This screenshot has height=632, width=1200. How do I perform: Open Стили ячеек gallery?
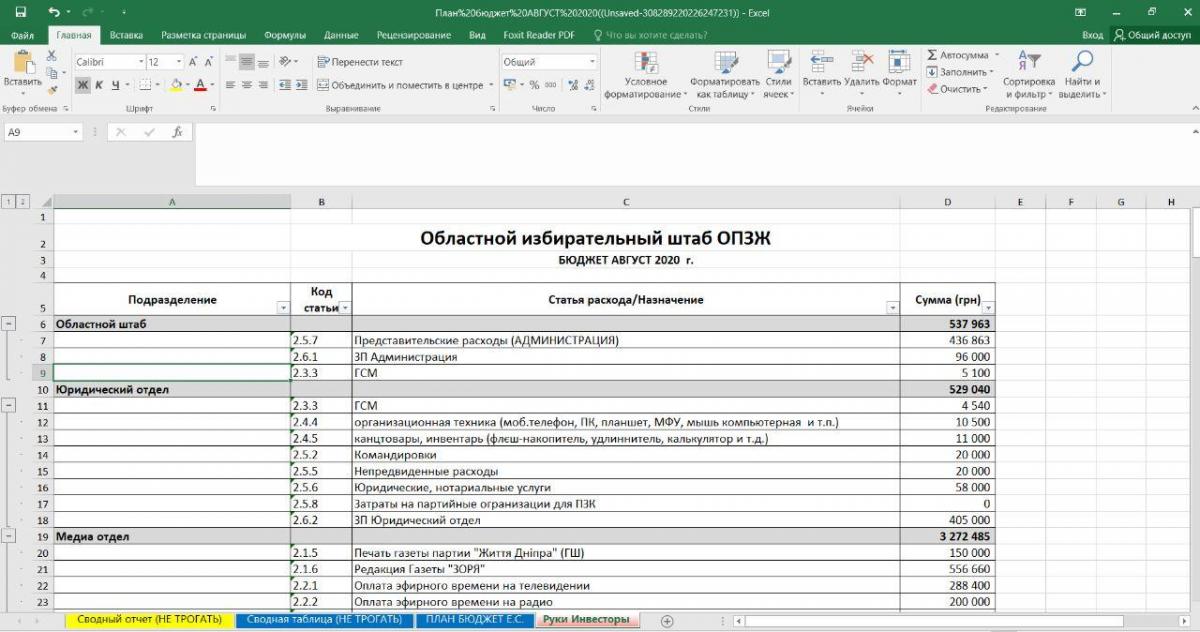pos(778,74)
